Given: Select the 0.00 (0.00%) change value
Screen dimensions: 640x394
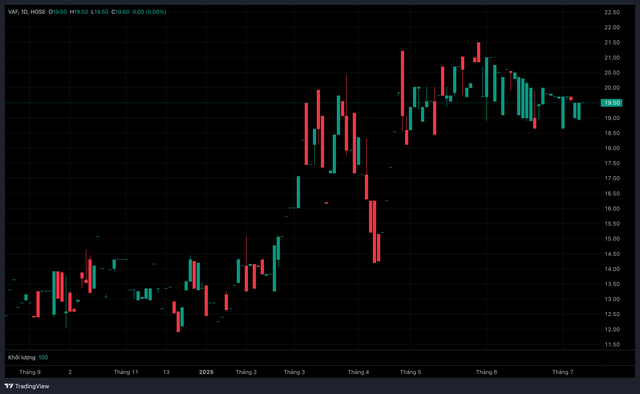Looking at the screenshot, I should (149, 12).
